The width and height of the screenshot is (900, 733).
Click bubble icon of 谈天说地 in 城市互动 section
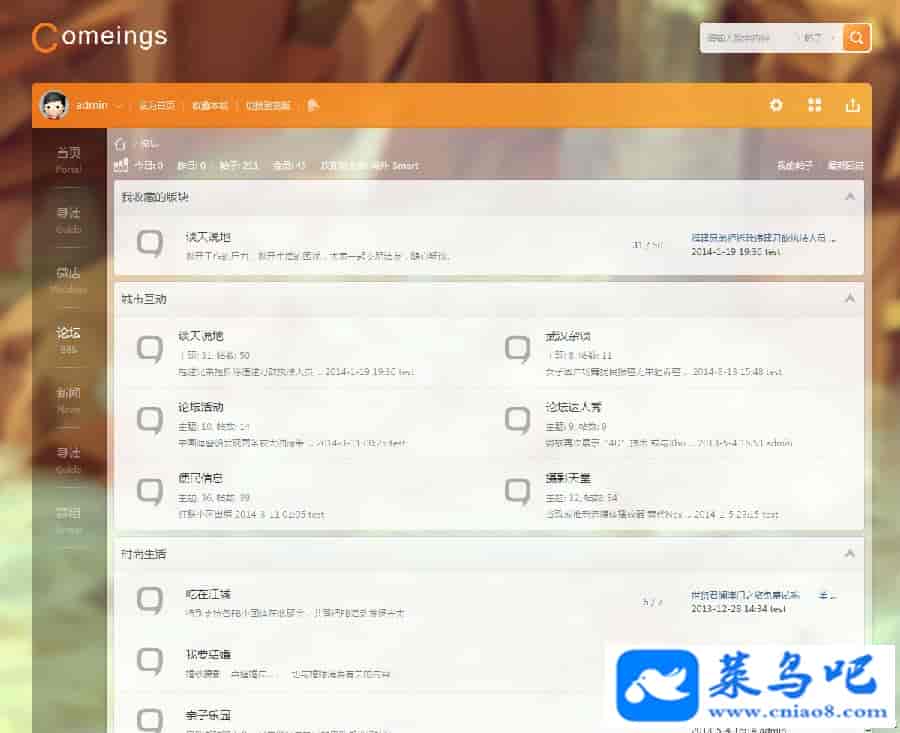[150, 350]
